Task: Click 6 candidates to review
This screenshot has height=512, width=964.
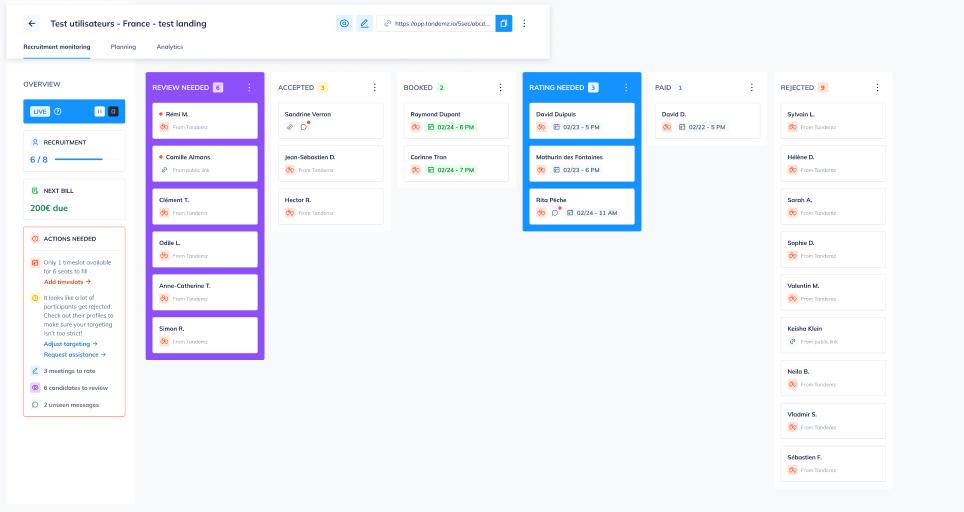Action: [x=76, y=388]
